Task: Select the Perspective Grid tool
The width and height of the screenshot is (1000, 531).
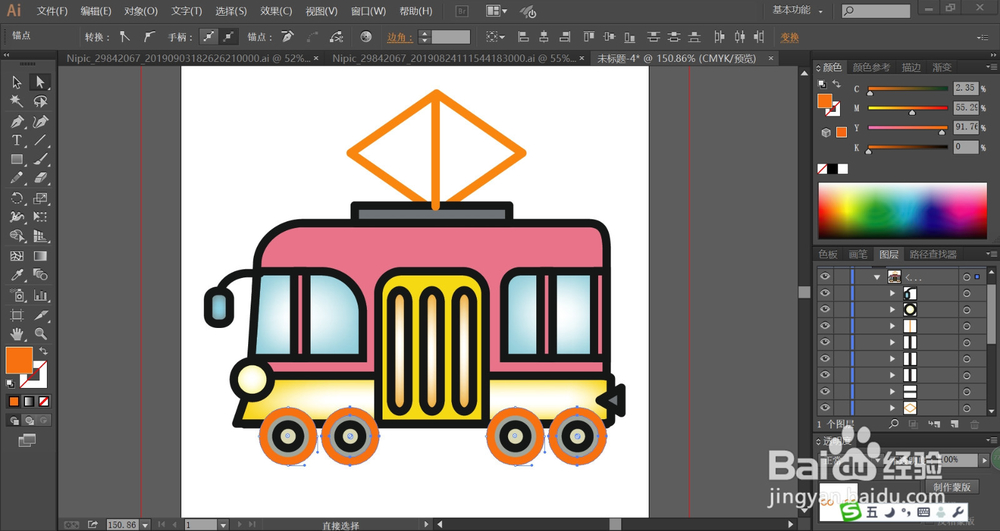Action: (40, 236)
